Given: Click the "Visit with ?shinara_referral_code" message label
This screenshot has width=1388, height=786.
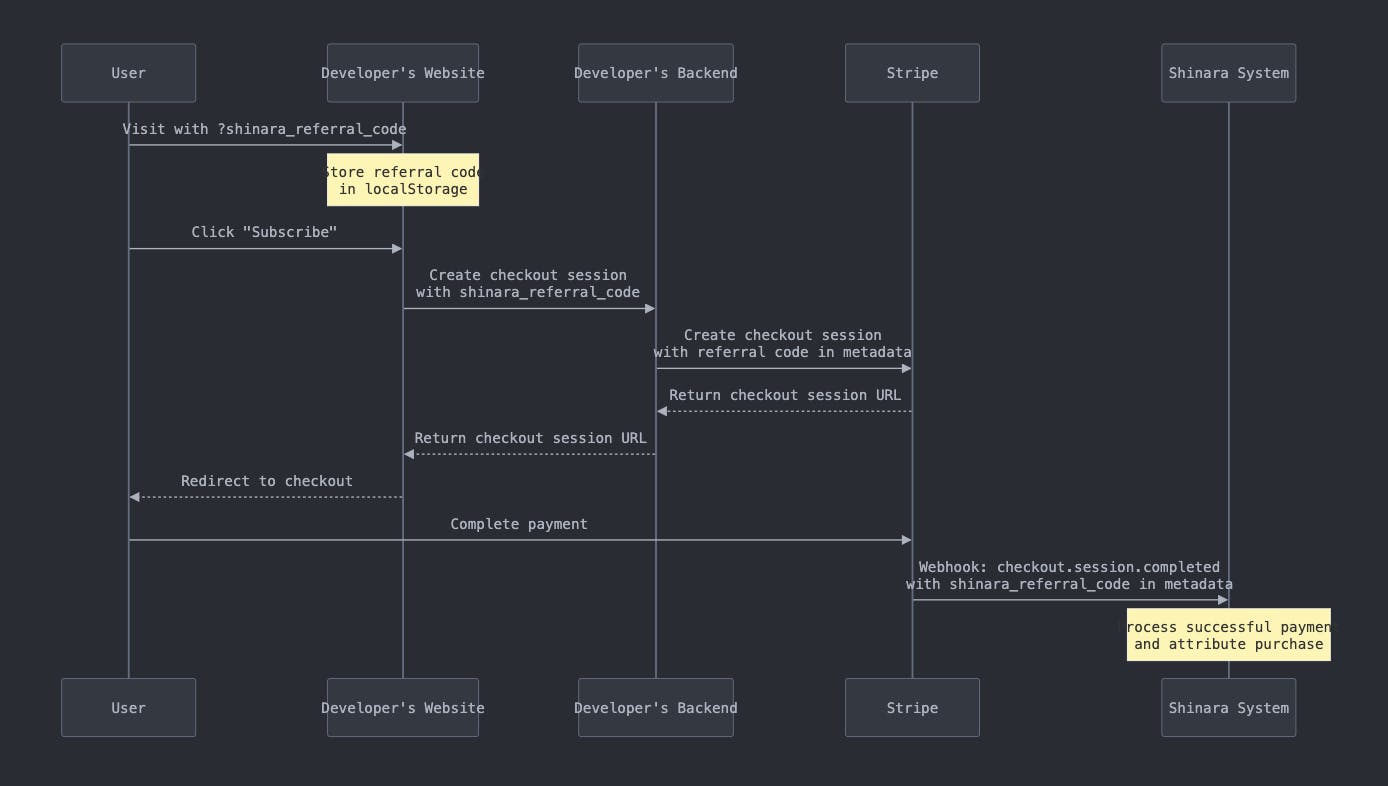Looking at the screenshot, I should coord(265,129).
